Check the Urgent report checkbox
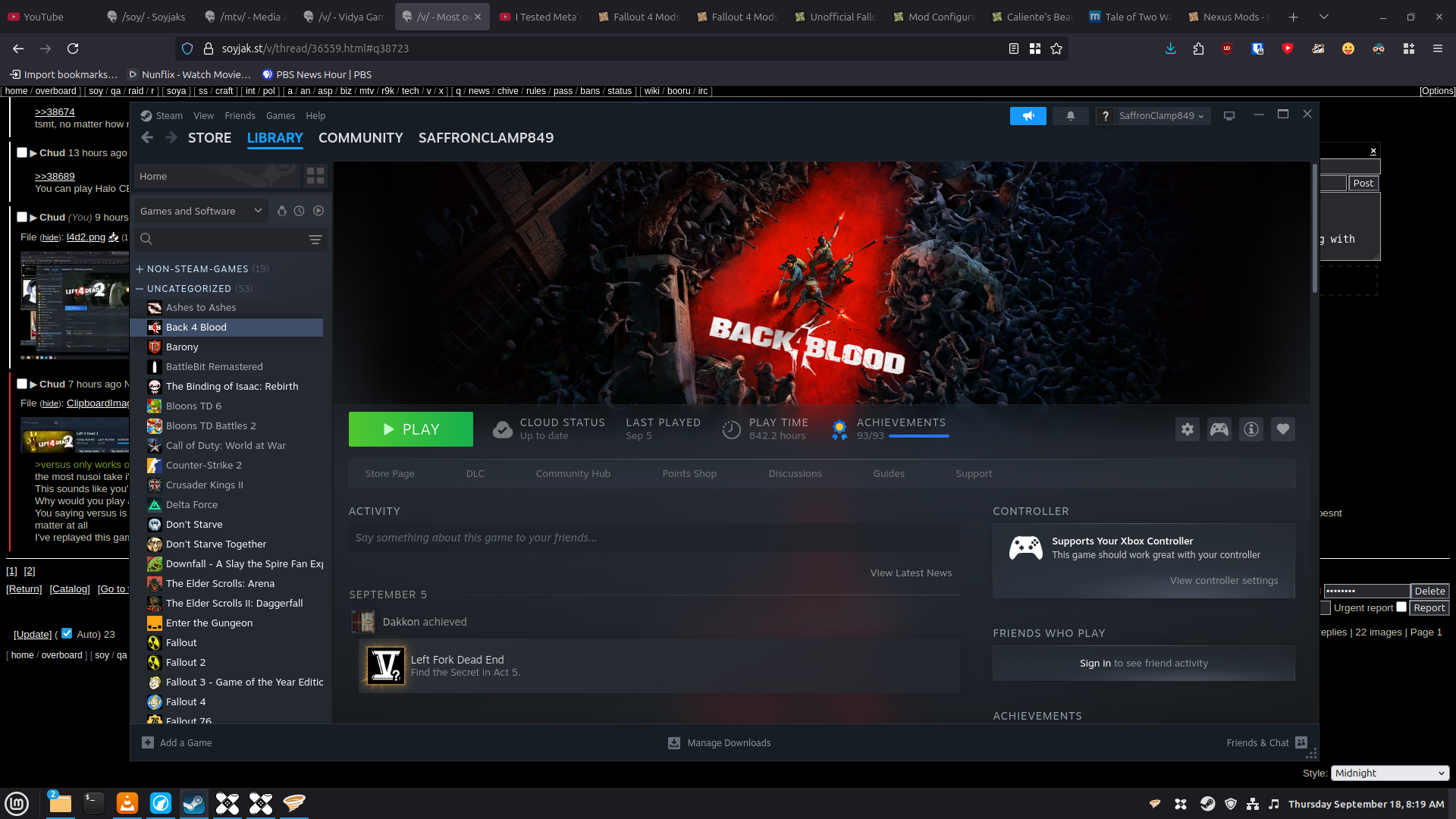 1401,607
